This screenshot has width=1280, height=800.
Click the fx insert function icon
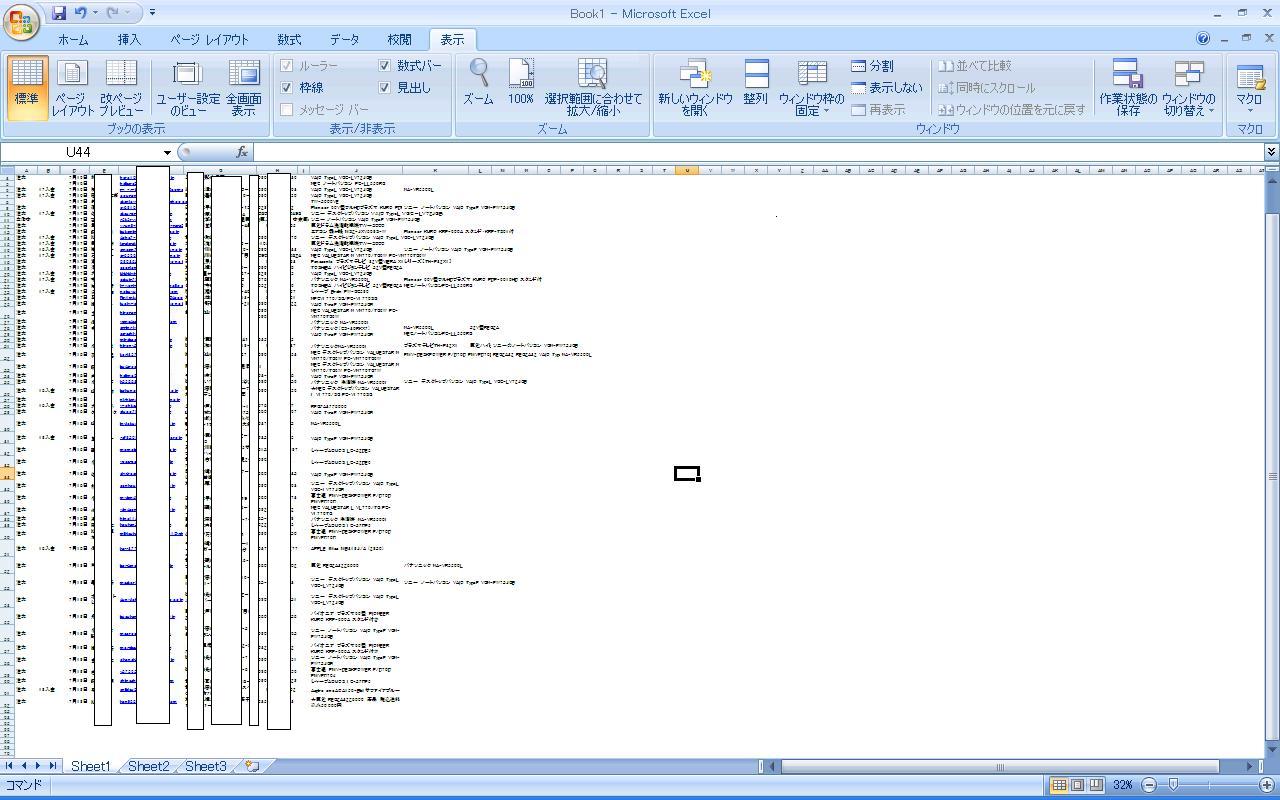(x=242, y=152)
